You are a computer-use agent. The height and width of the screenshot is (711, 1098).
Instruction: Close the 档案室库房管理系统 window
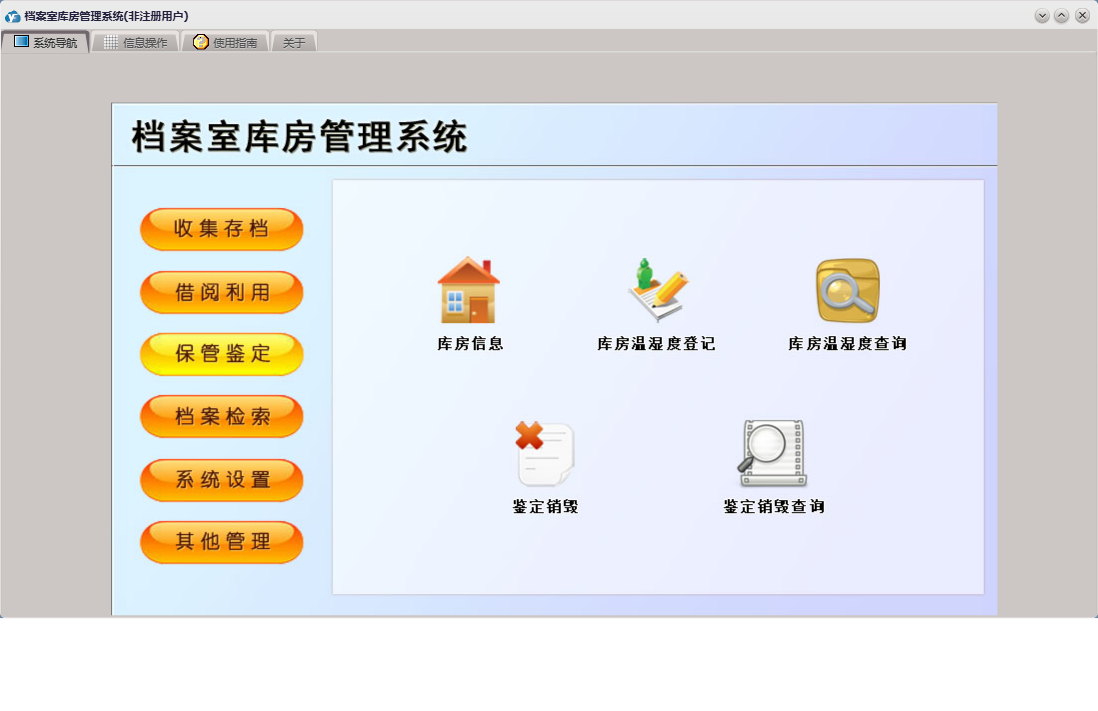pyautogui.click(x=1082, y=16)
